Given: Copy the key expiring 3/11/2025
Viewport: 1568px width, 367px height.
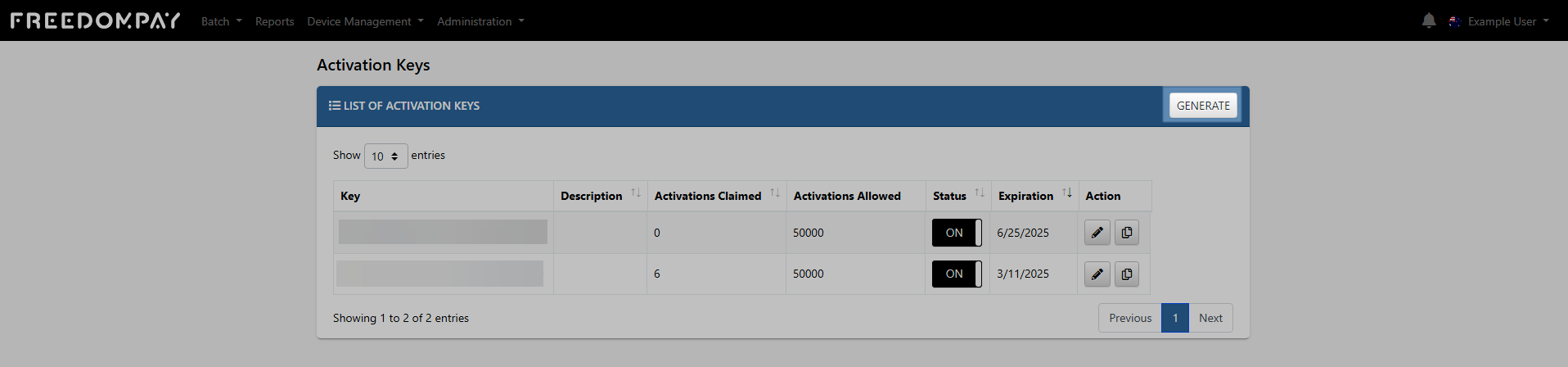Looking at the screenshot, I should pyautogui.click(x=1127, y=274).
